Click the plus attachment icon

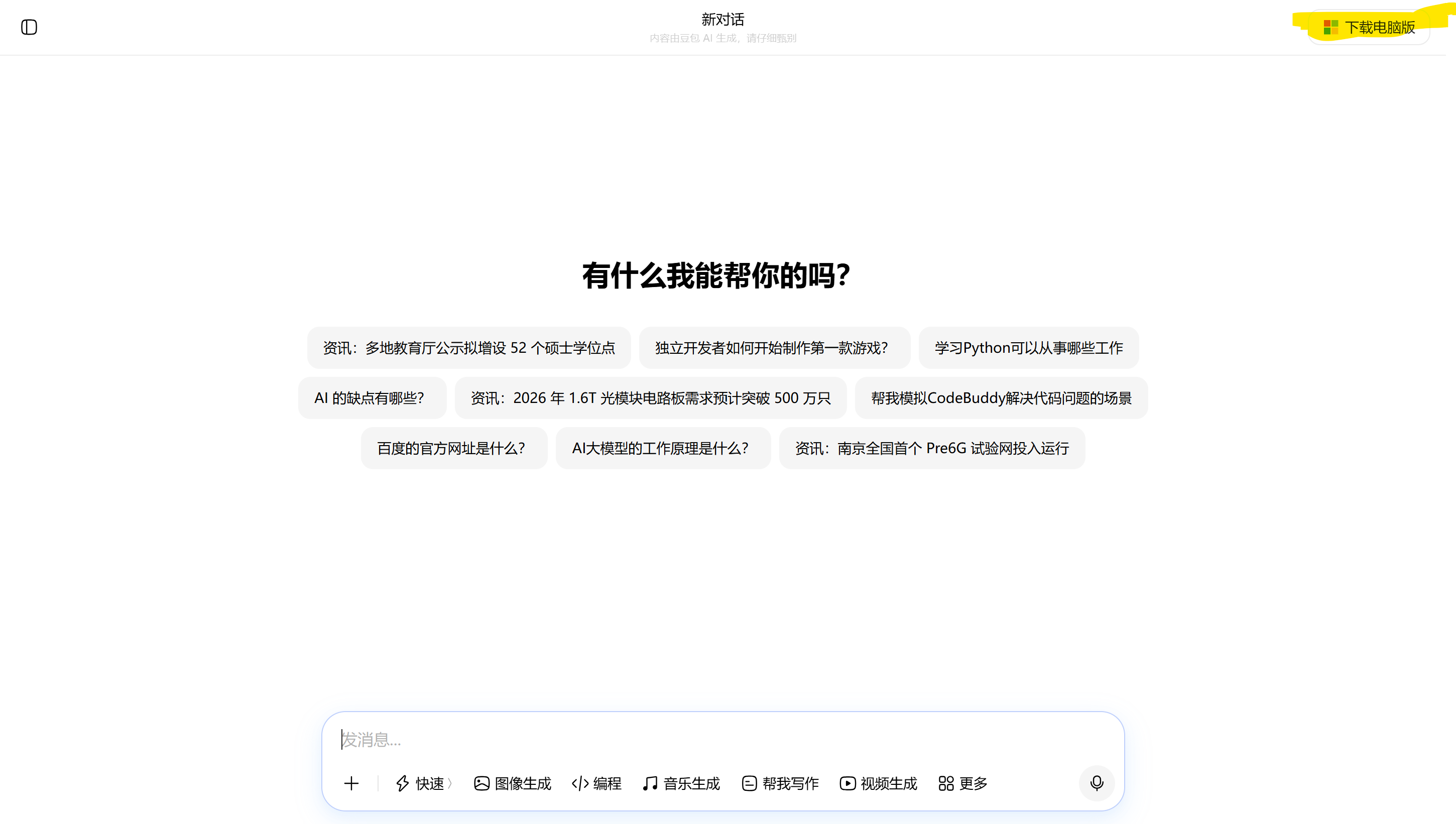coord(351,783)
